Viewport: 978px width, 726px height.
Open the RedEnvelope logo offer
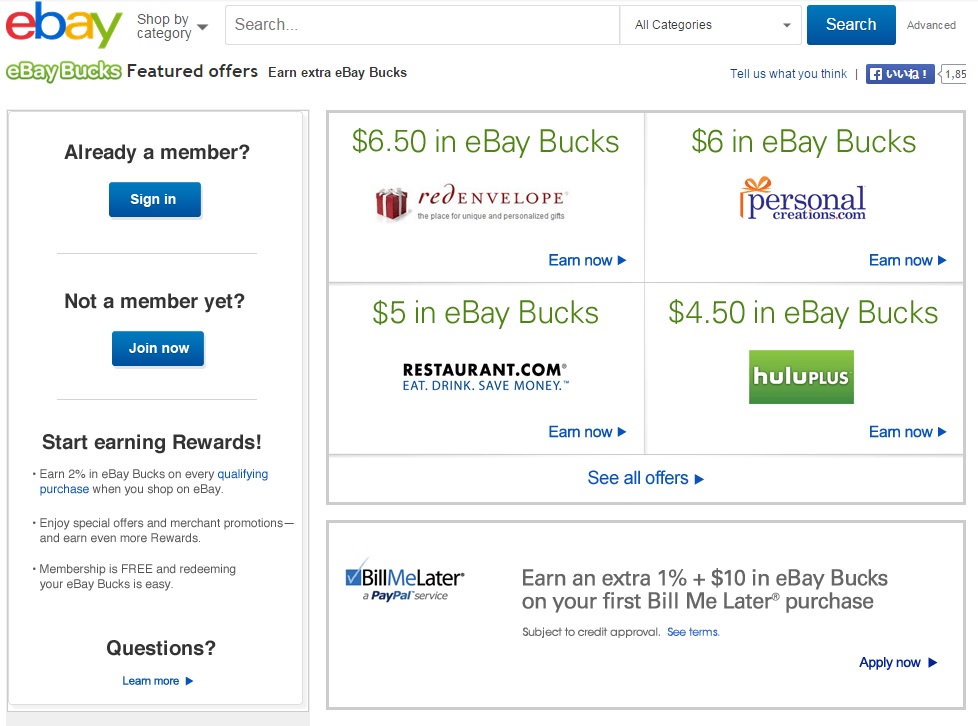click(472, 203)
